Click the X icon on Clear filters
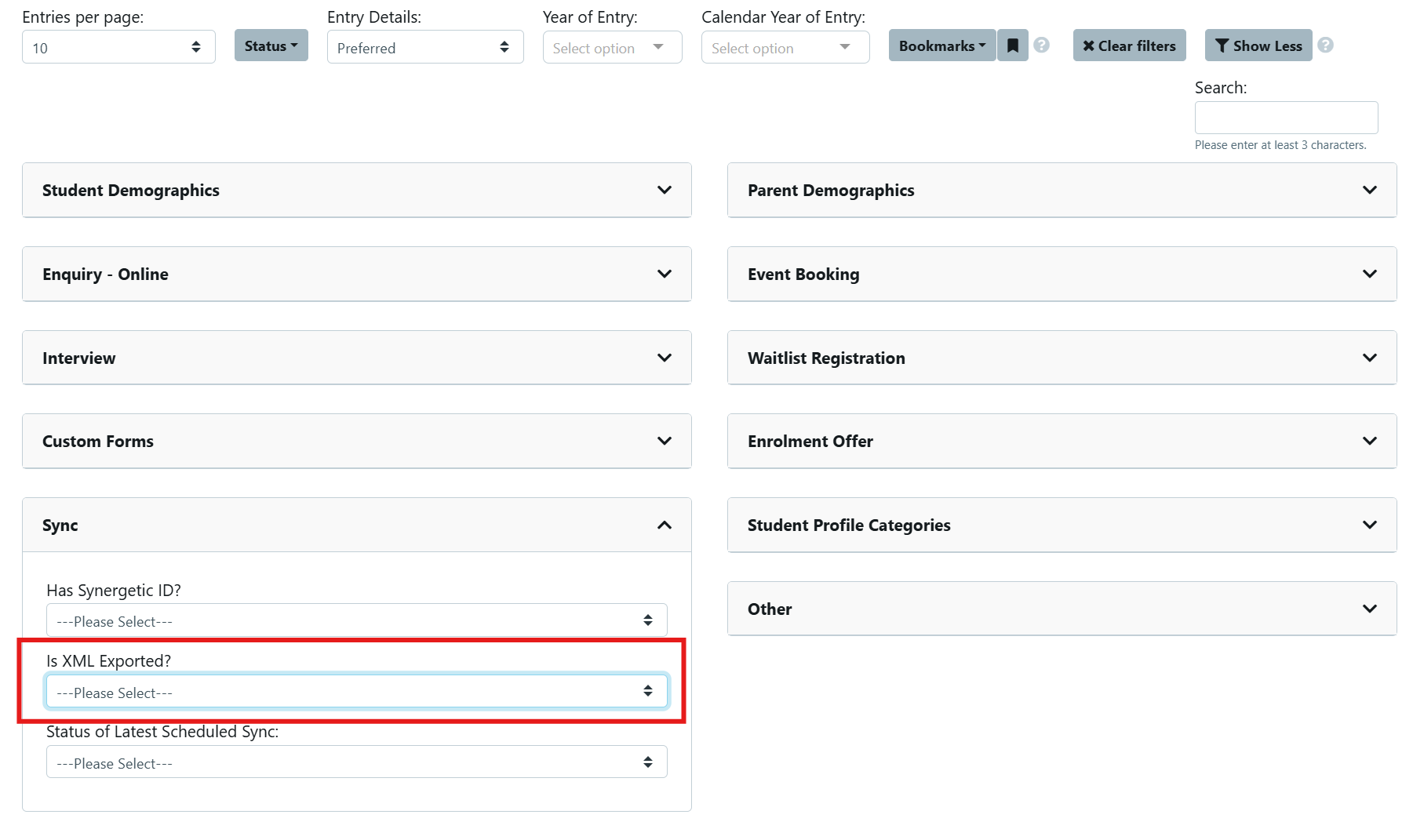 [1089, 45]
